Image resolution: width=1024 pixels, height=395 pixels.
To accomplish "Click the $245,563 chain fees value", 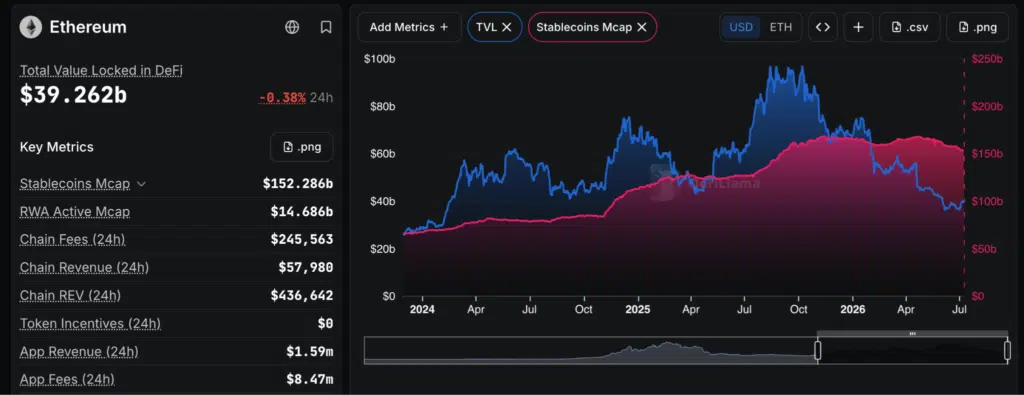I will click(x=302, y=240).
